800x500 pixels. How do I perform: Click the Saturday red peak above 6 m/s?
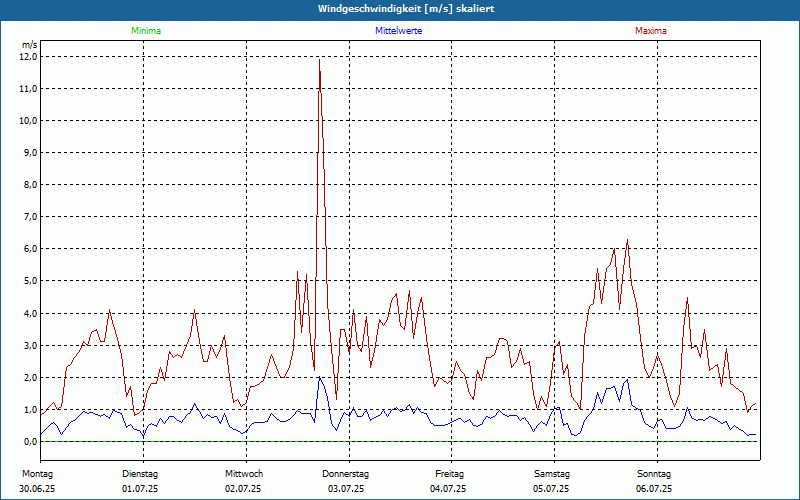pyautogui.click(x=627, y=240)
